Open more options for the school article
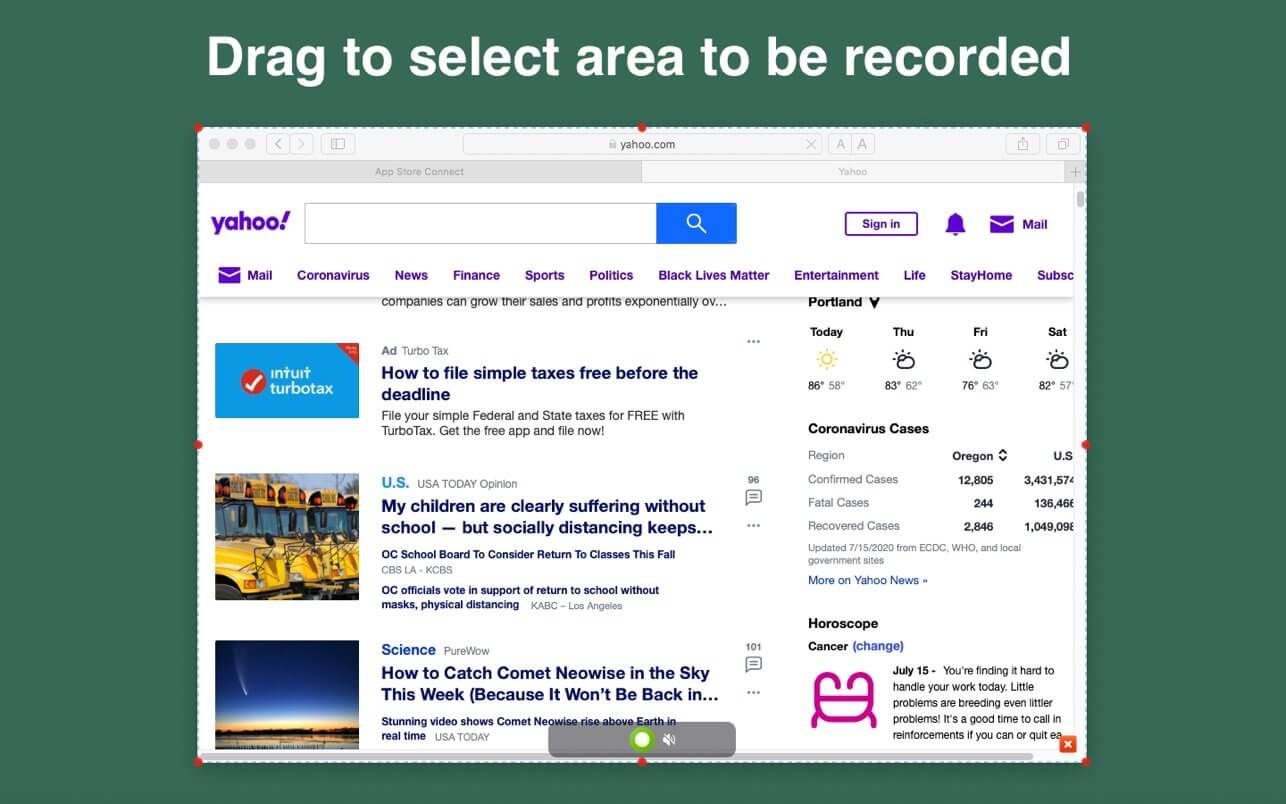The width and height of the screenshot is (1286, 804). tap(753, 525)
